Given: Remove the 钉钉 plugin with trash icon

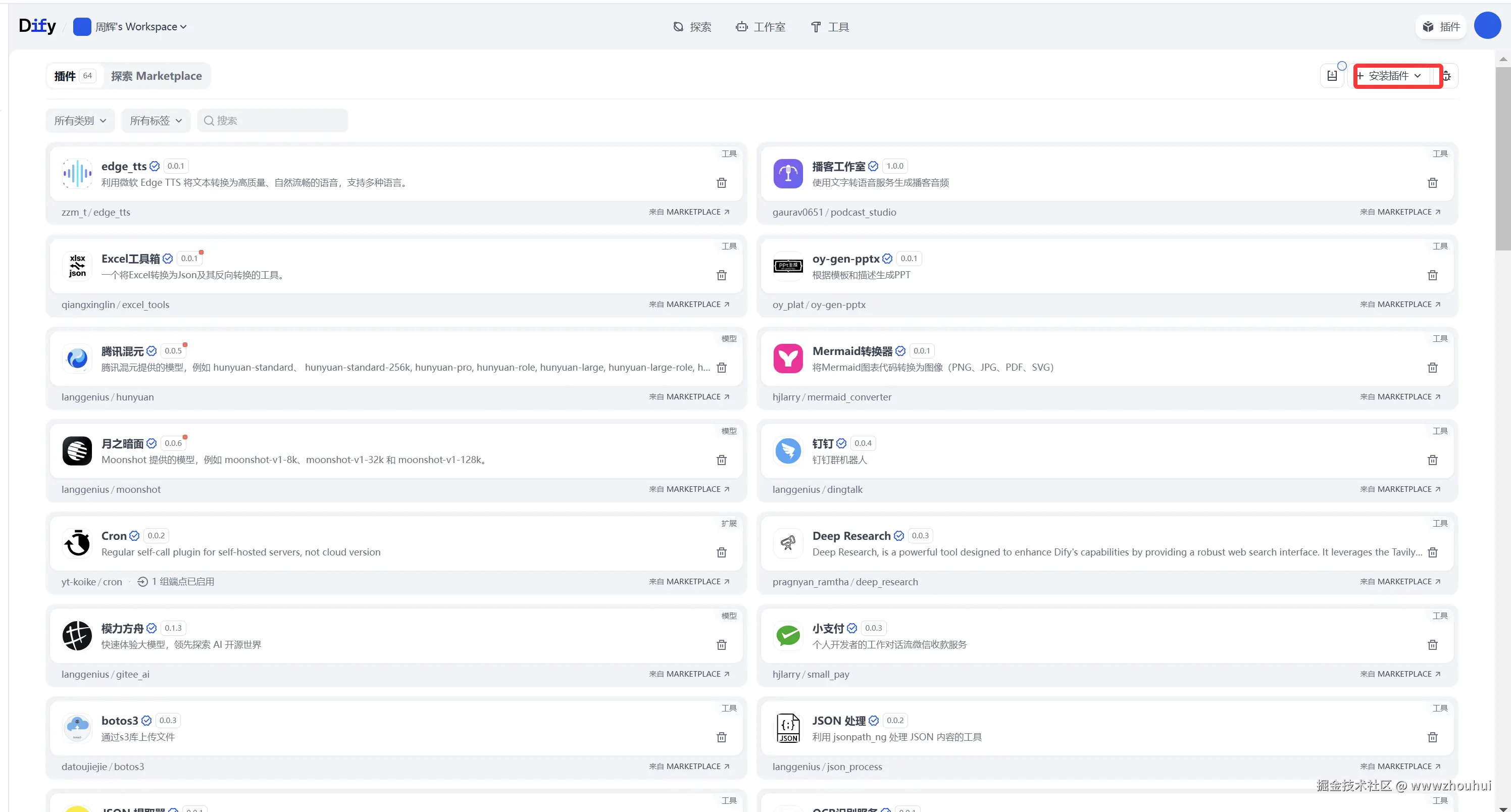Looking at the screenshot, I should coord(1432,460).
